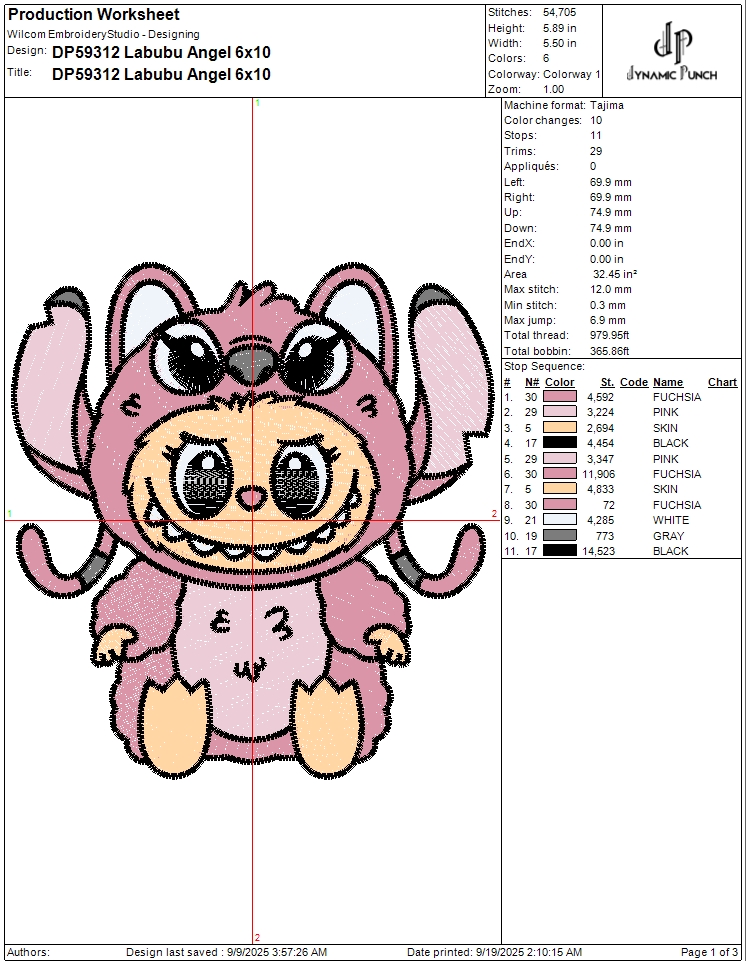Click the stitch count 4,592

[601, 397]
